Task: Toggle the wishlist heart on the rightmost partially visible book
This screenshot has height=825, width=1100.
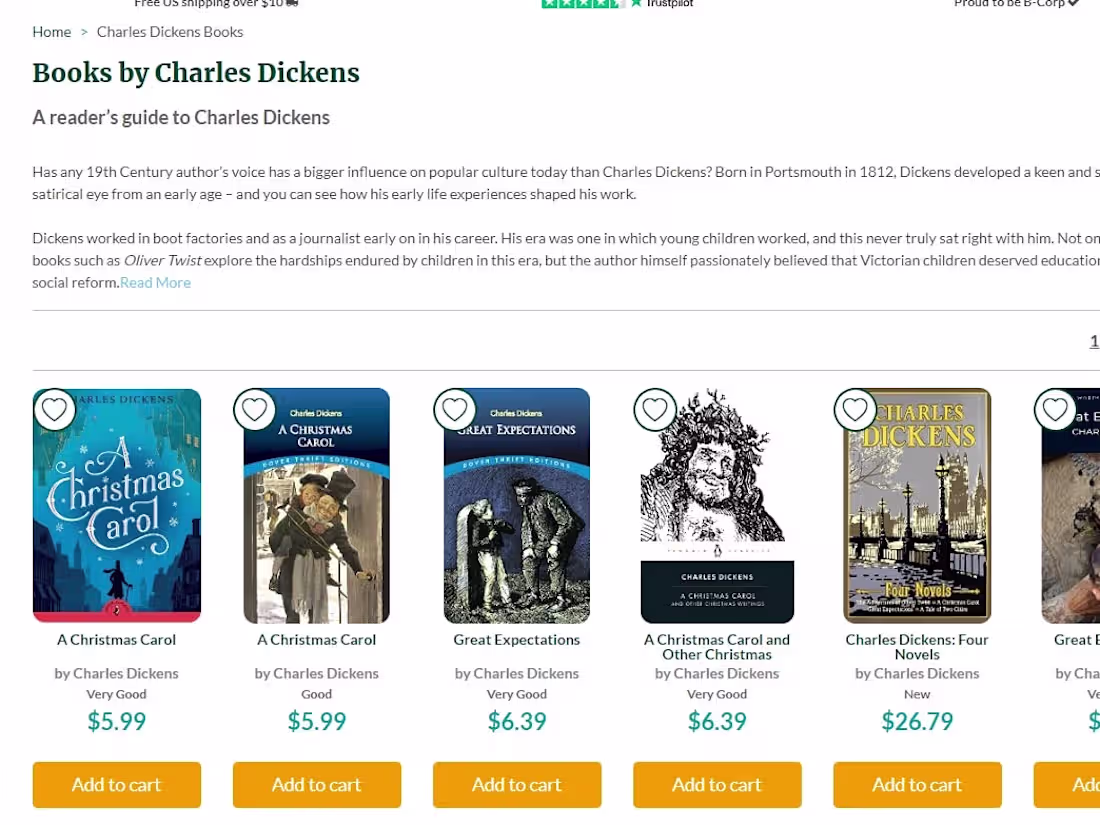Action: point(1055,409)
